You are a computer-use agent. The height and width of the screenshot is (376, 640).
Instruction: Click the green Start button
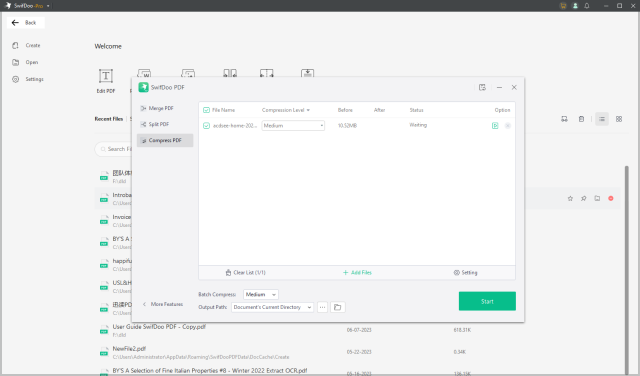click(x=487, y=301)
